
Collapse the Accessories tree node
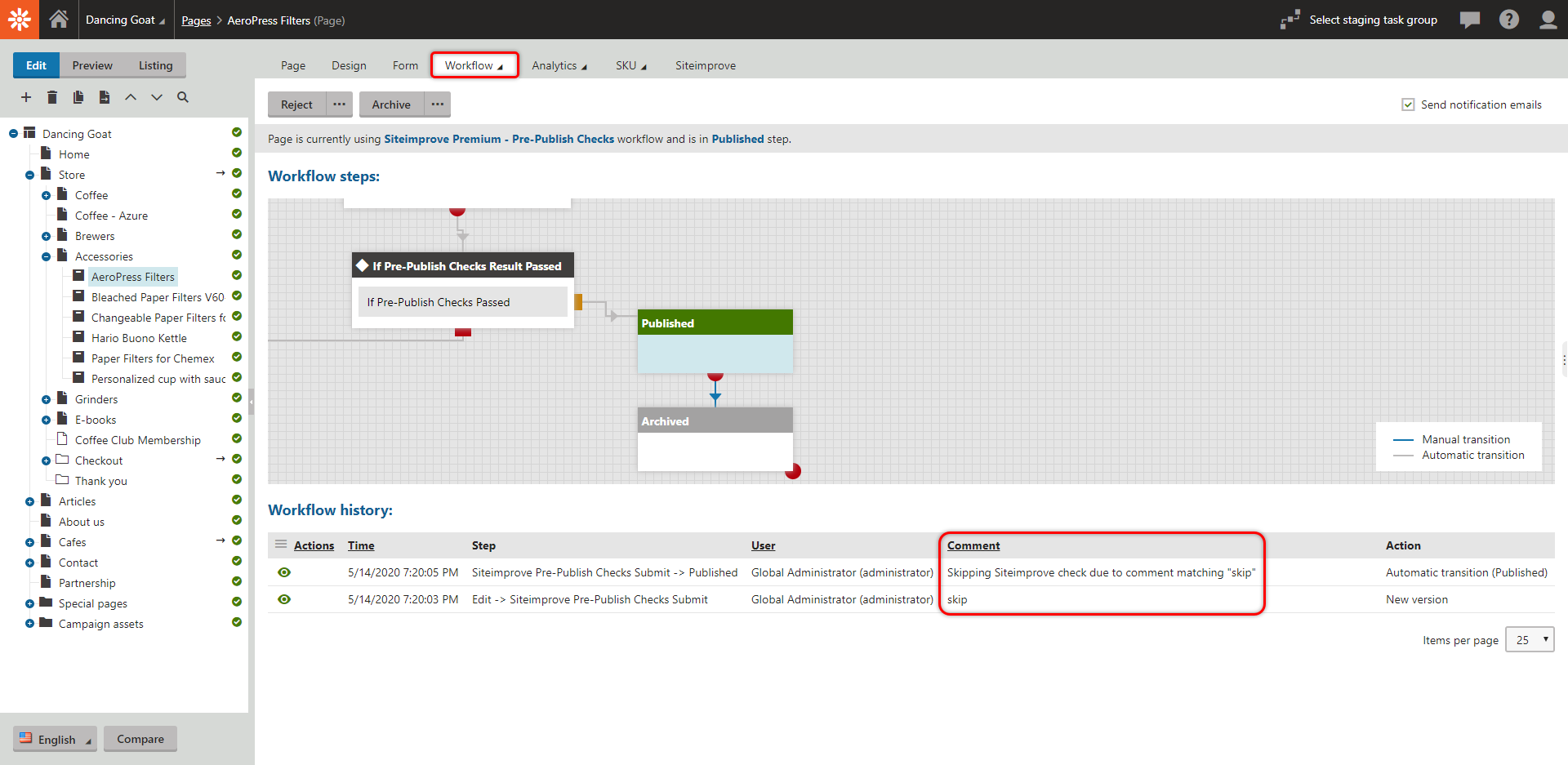[46, 256]
